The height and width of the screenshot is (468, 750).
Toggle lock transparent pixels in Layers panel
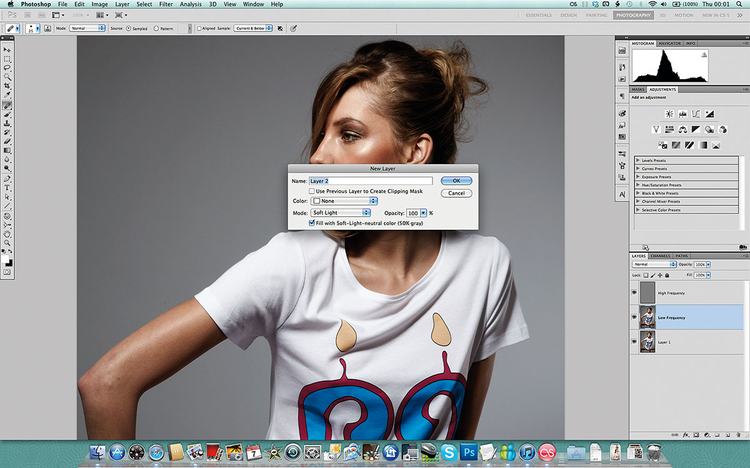646,275
